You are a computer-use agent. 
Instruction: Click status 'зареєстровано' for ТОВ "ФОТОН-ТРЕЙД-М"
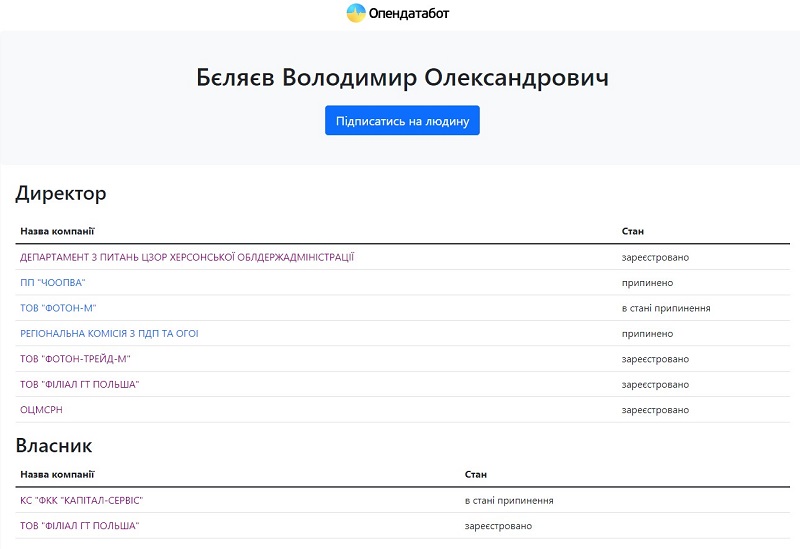pos(655,359)
